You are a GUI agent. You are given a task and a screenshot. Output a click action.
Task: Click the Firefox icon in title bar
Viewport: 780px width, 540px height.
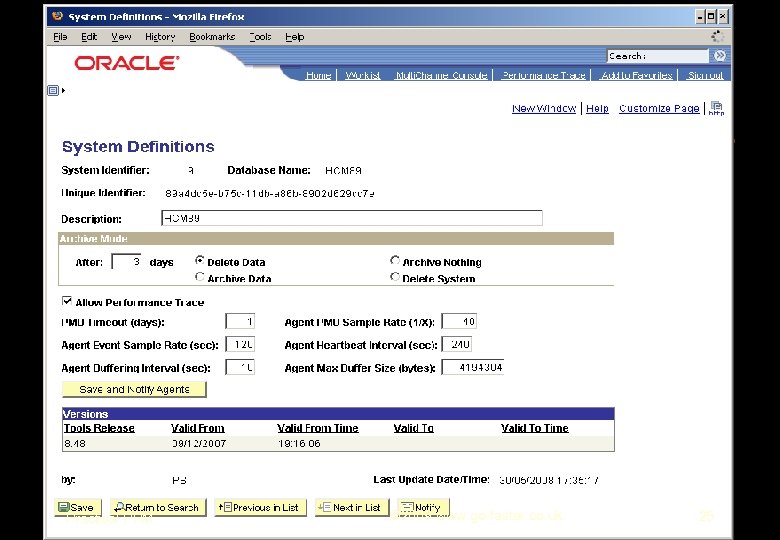click(58, 16)
